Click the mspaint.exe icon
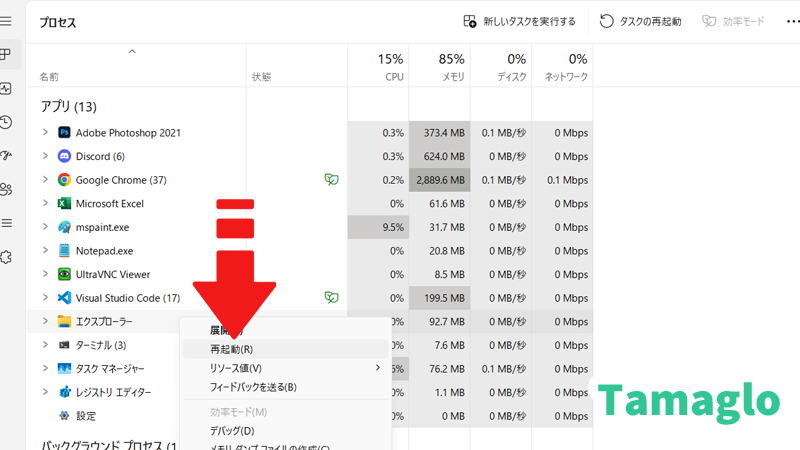800x450 pixels. pos(64,227)
